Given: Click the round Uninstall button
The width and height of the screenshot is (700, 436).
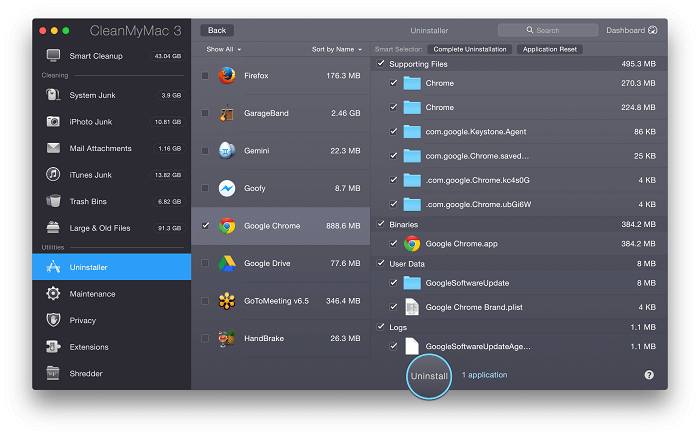Looking at the screenshot, I should pyautogui.click(x=429, y=376).
